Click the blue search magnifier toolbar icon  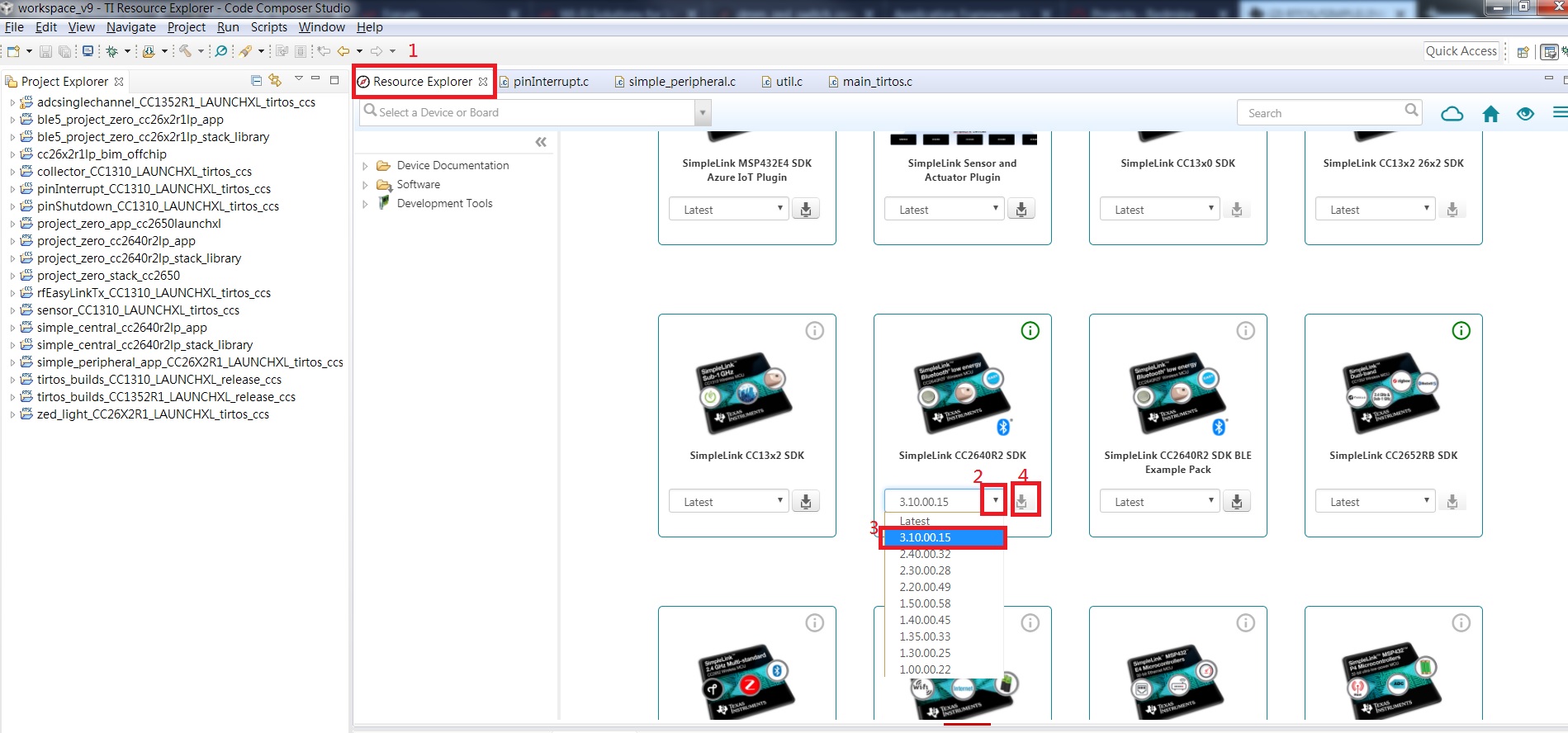(x=221, y=51)
